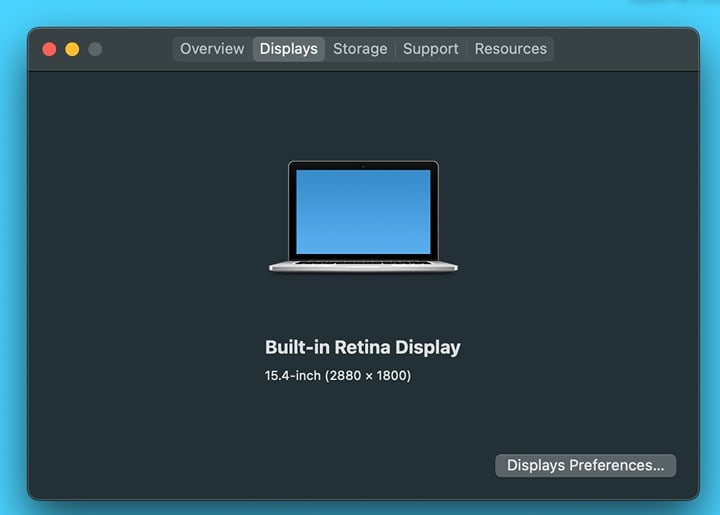
Task: Click the Displays Preferences button
Action: point(585,465)
